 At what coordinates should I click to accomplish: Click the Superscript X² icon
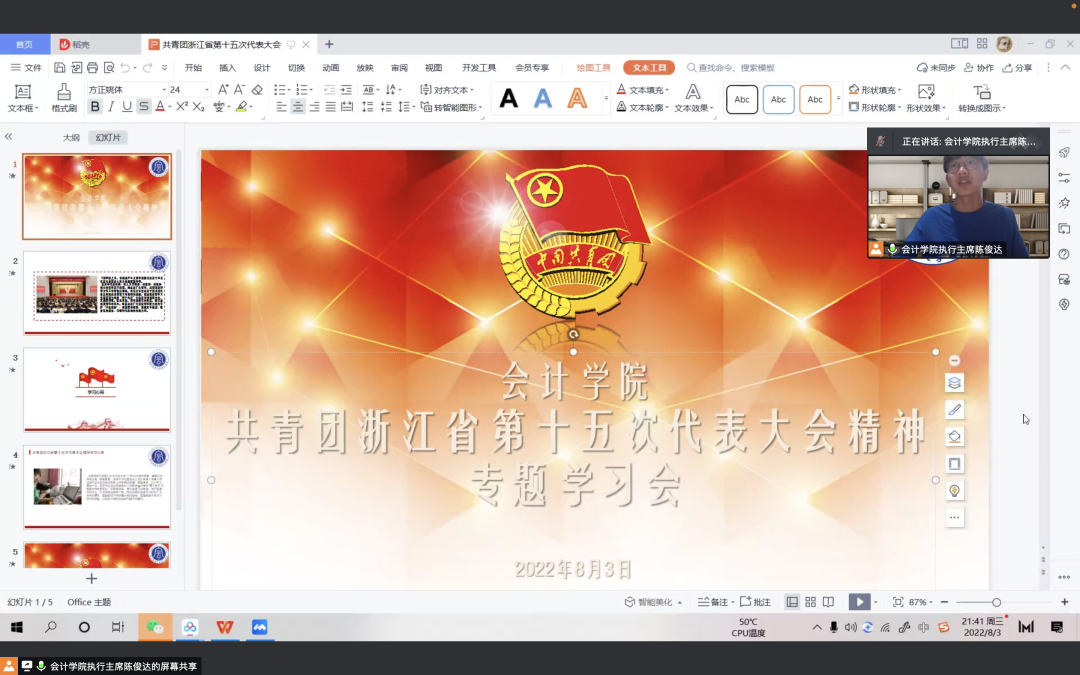[182, 106]
